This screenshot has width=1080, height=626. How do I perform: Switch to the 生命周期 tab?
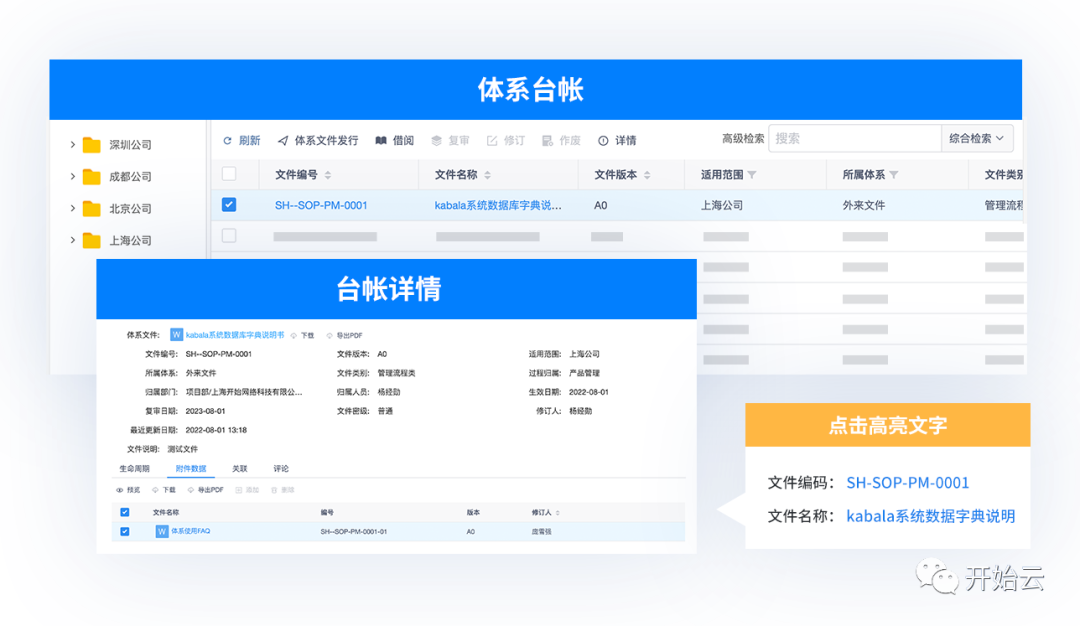134,468
